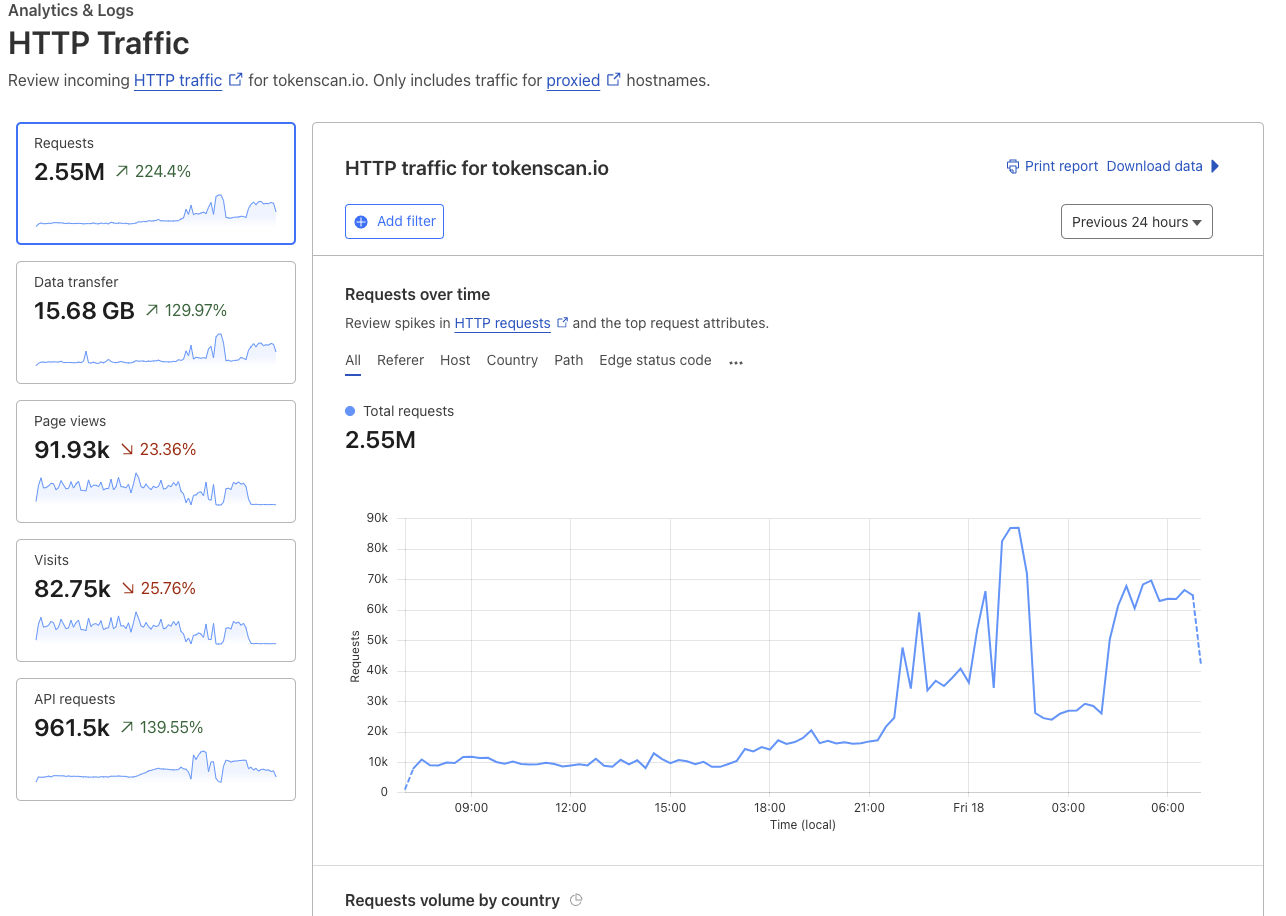
Task: Click the 23.36% decrease on Page views
Action: click(x=158, y=449)
